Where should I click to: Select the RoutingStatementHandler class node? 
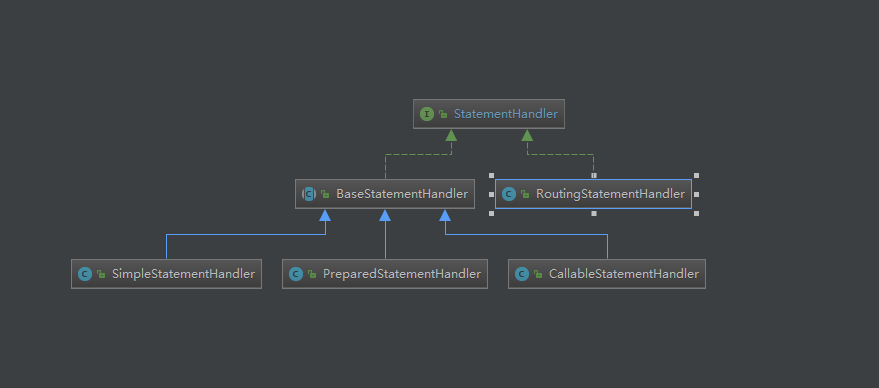pyautogui.click(x=594, y=194)
